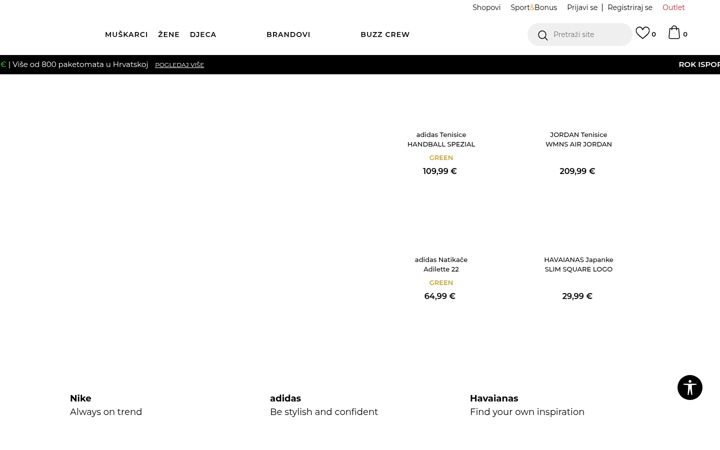Click the 64,99 € price

(x=439, y=296)
